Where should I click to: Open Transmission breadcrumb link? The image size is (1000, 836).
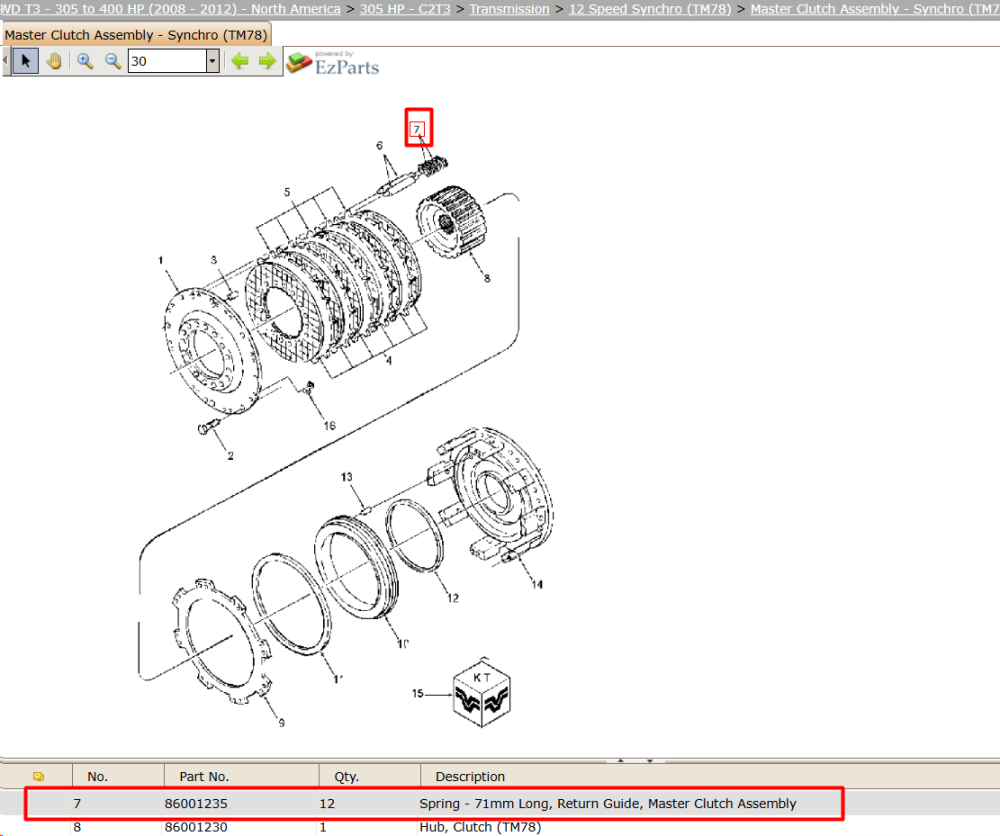click(x=509, y=9)
